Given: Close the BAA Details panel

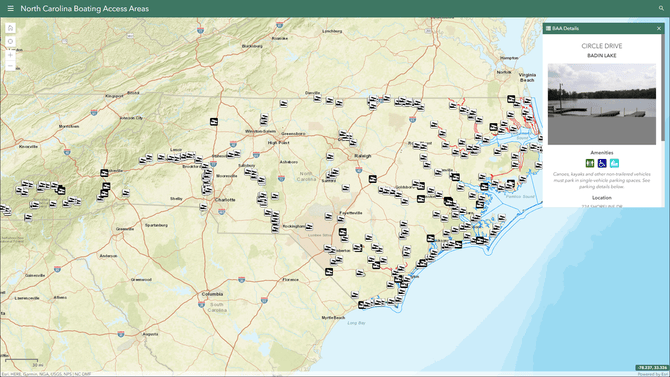Looking at the screenshot, I should point(658,29).
